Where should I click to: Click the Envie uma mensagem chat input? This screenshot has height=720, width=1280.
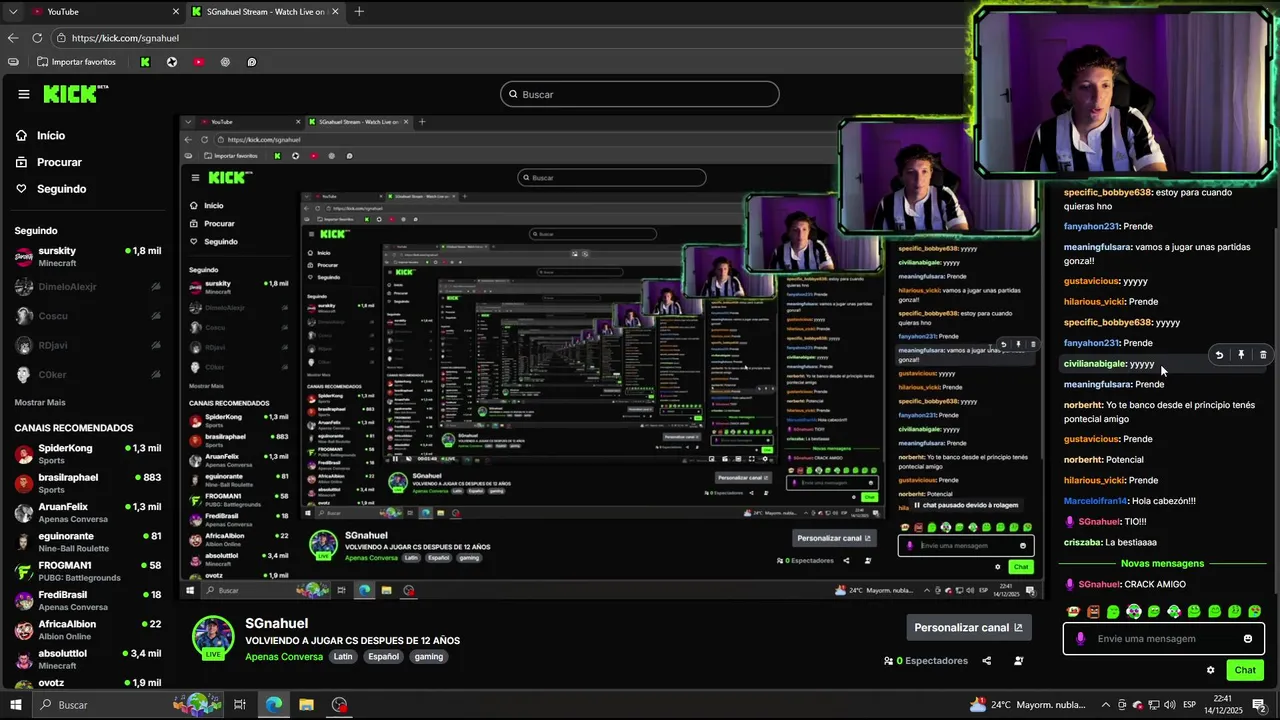1164,639
